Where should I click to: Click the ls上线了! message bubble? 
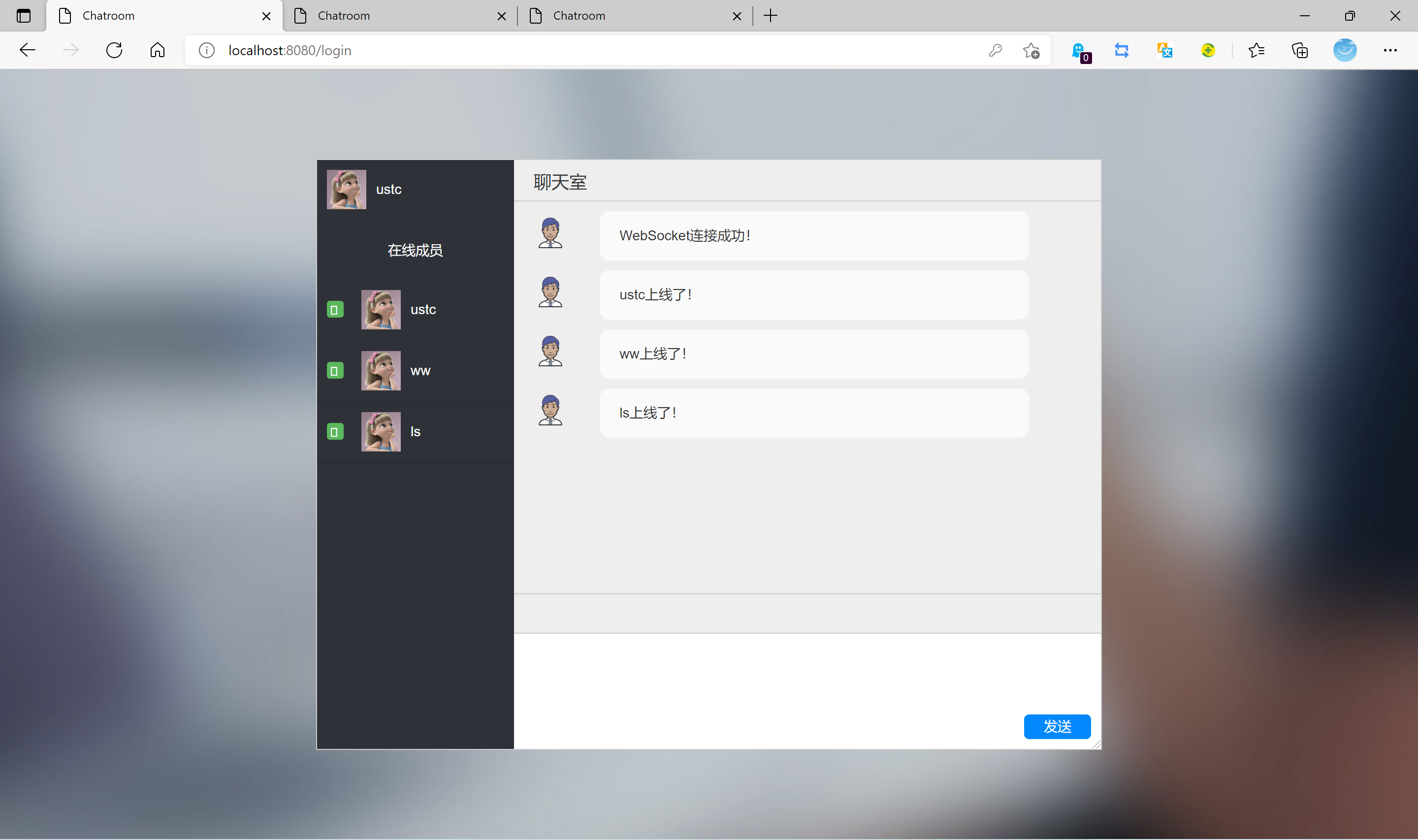coord(814,413)
